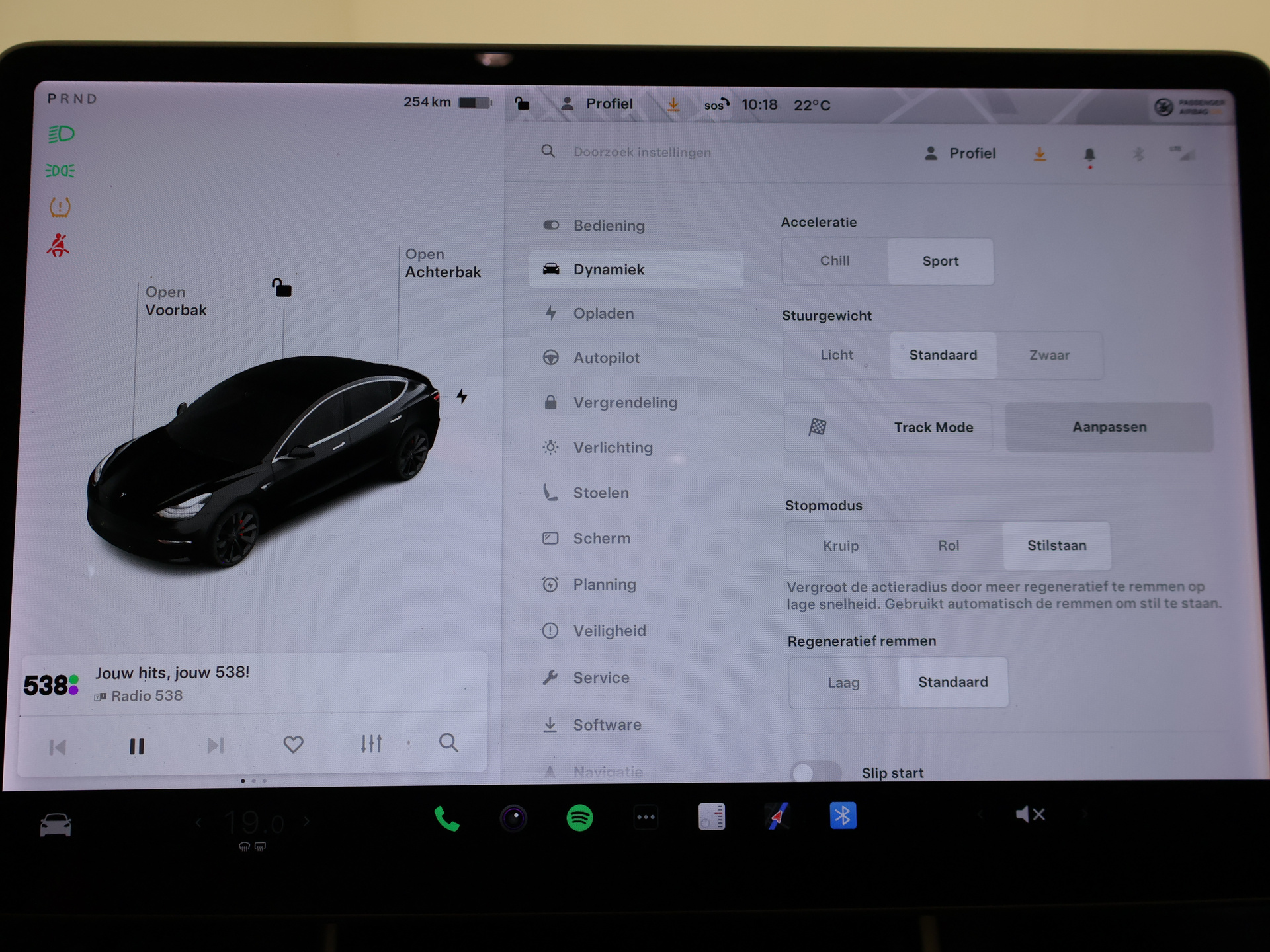Tap the padlock icon above the car
Screen dimensions: 1270x952
(282, 288)
